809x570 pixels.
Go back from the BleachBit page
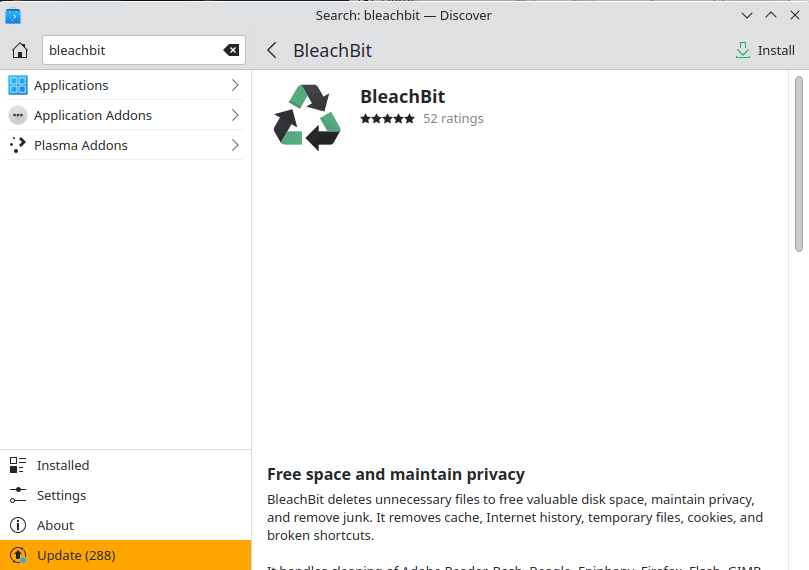(x=272, y=51)
